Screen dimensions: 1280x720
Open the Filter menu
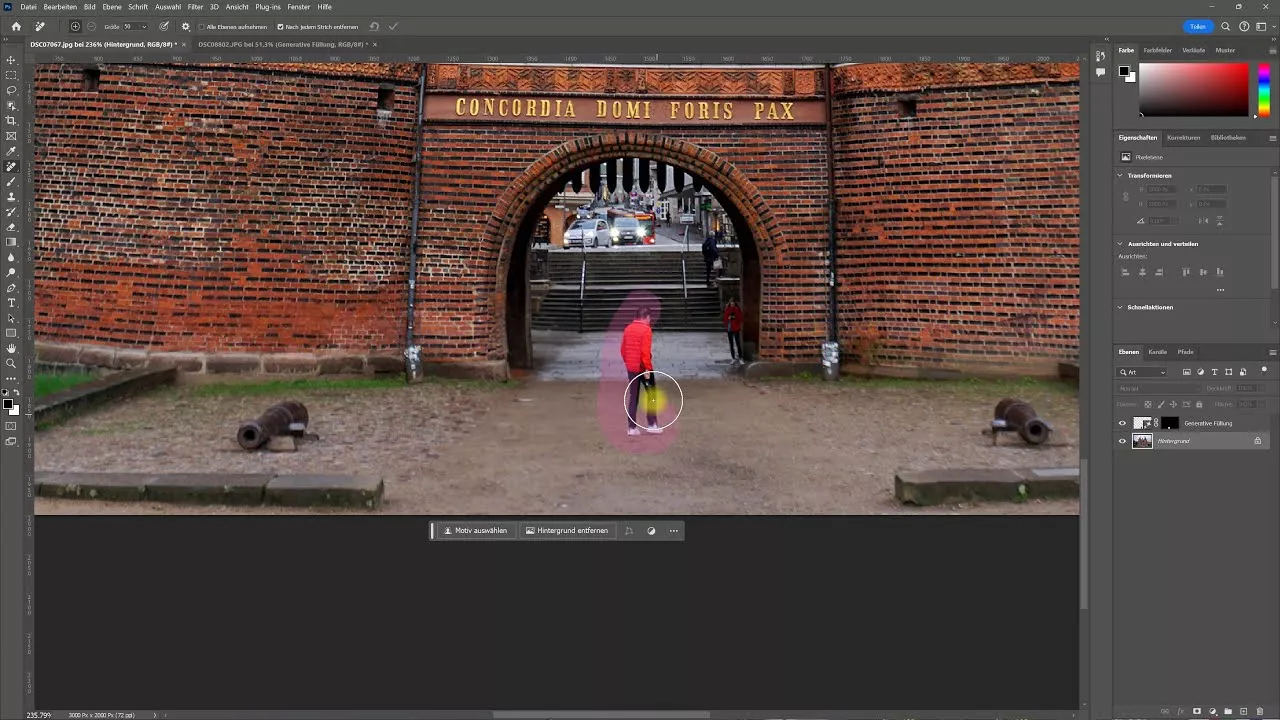tap(195, 7)
